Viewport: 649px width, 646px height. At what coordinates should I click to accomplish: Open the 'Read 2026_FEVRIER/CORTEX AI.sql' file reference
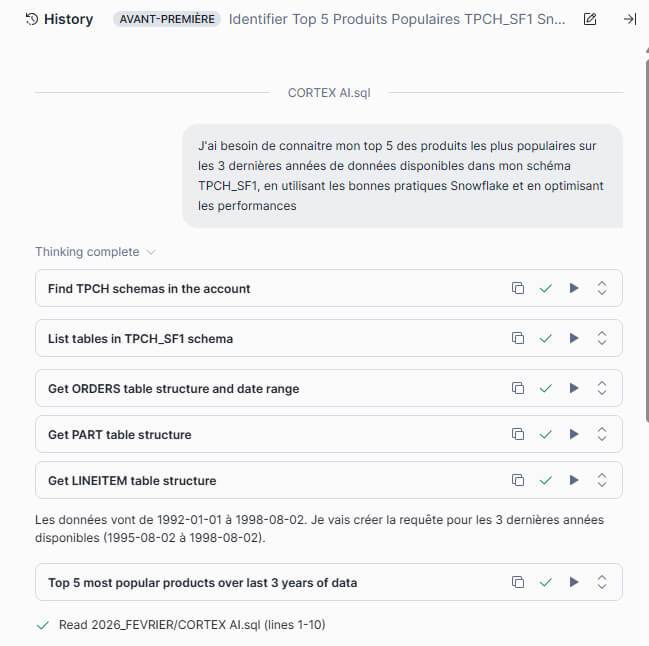[x=191, y=625]
